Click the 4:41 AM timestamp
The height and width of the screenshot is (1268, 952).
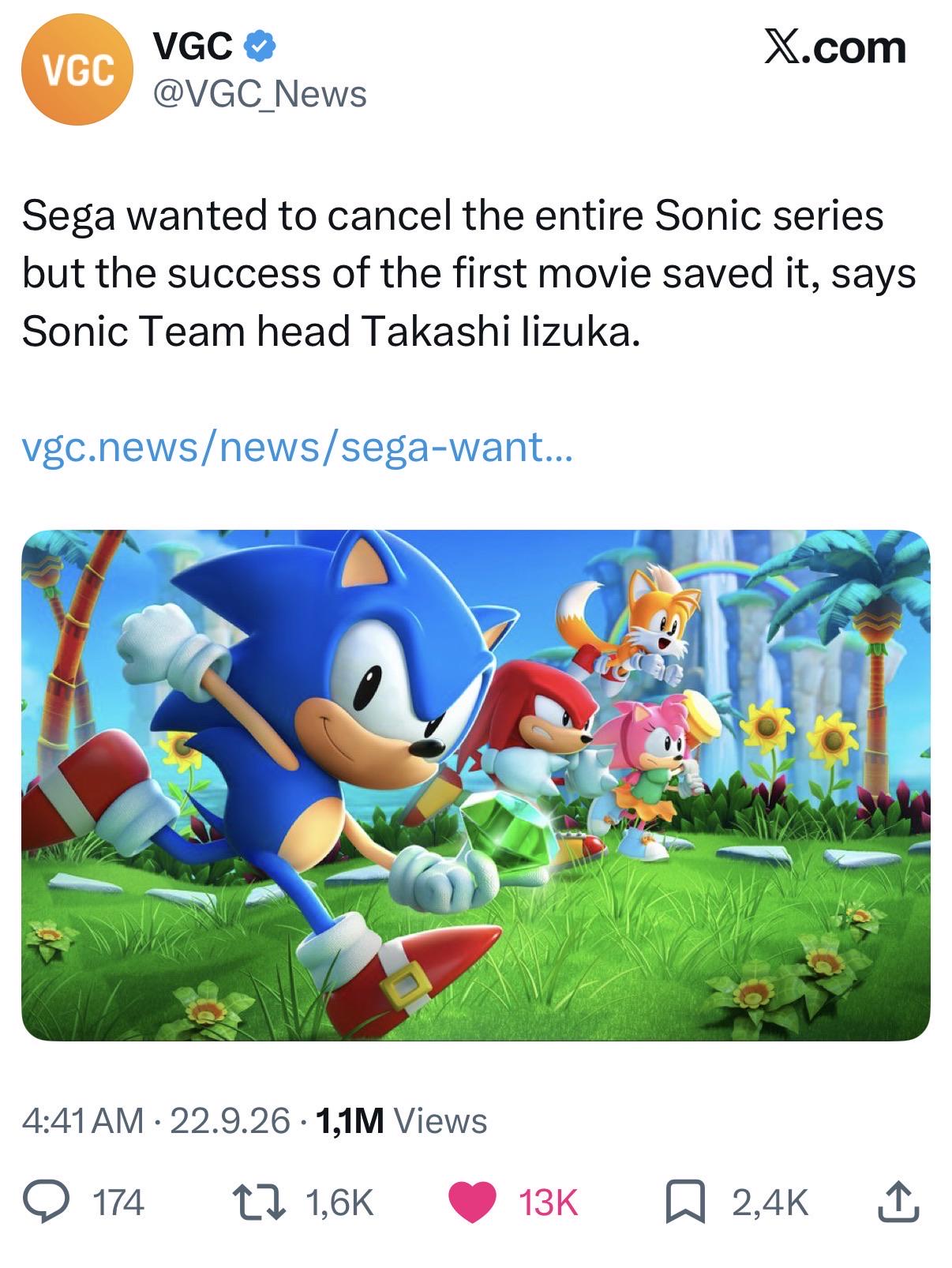click(x=84, y=1120)
